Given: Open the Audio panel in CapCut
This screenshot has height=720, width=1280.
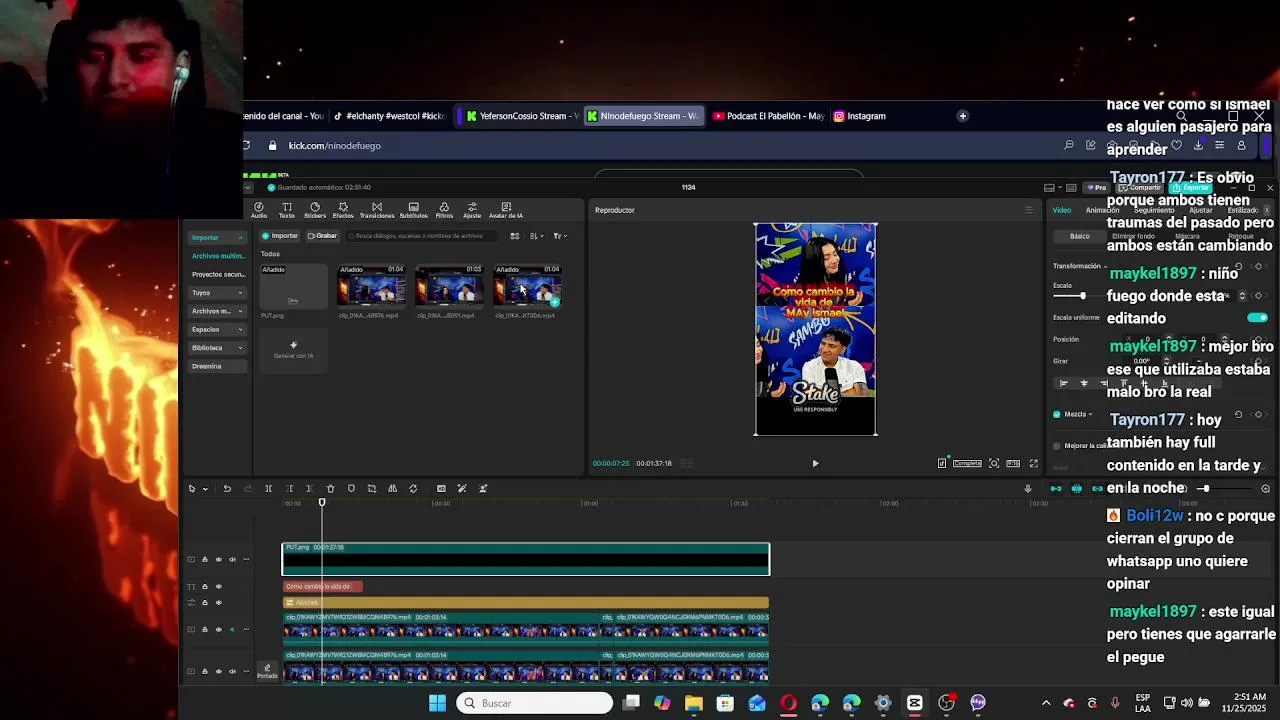Looking at the screenshot, I should click(258, 210).
